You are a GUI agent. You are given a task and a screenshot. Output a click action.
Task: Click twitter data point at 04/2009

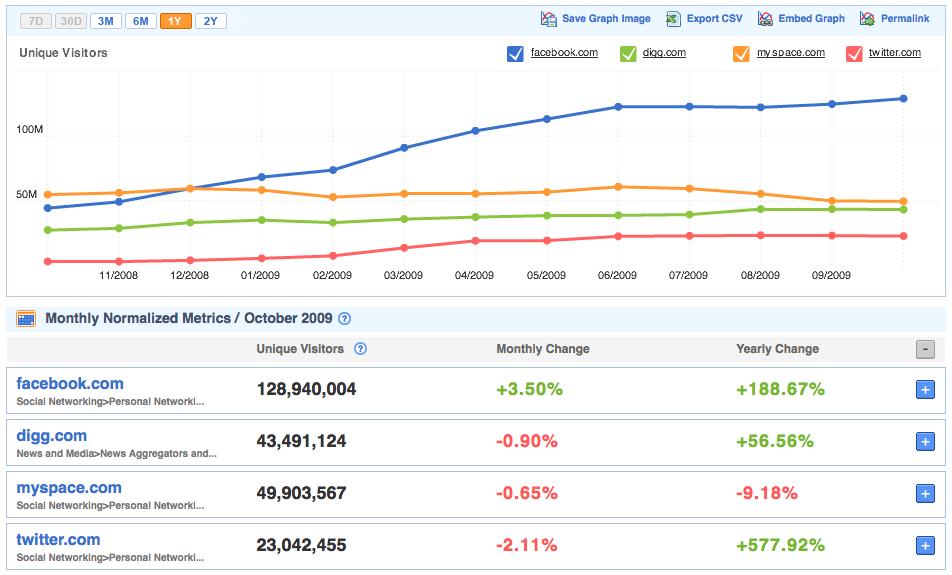(x=475, y=241)
